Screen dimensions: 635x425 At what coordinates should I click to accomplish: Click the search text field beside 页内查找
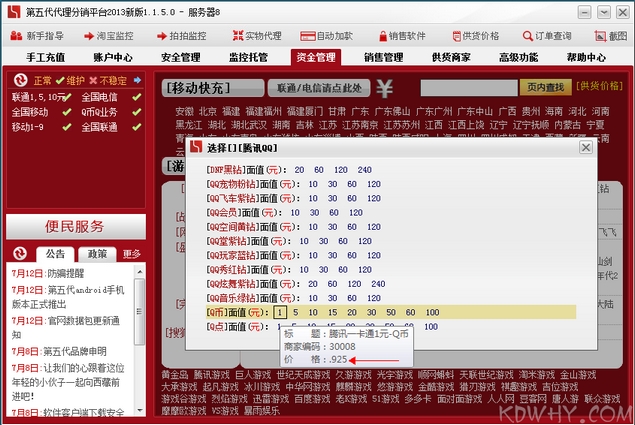click(x=470, y=88)
